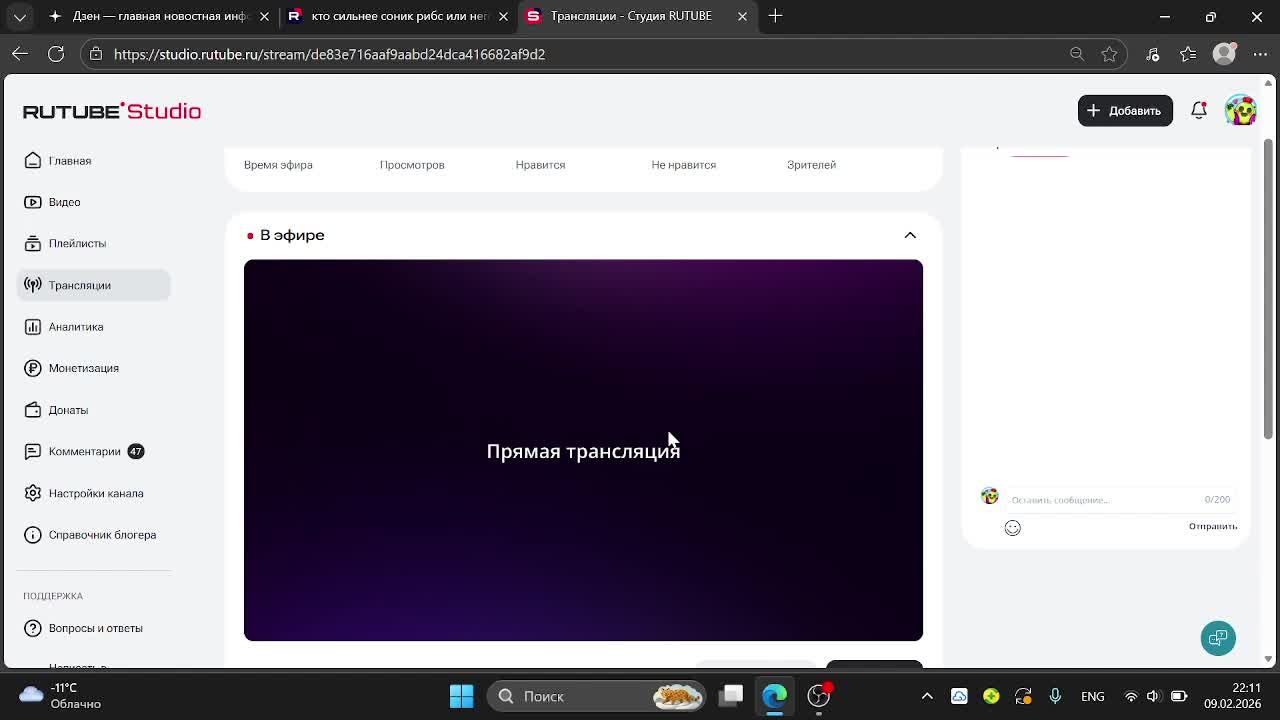Image resolution: width=1280 pixels, height=720 pixels.
Task: Open Справочник блогера
Action: [93, 535]
